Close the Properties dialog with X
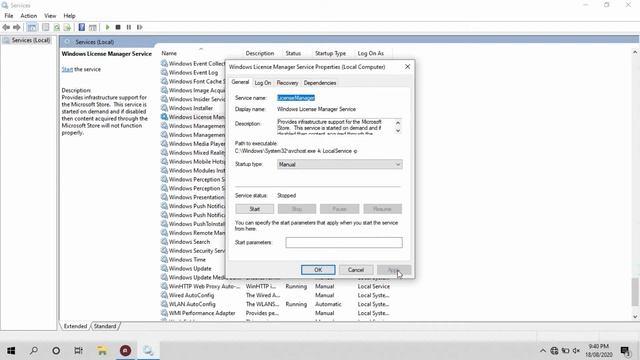The height and width of the screenshot is (360, 640). tap(407, 67)
